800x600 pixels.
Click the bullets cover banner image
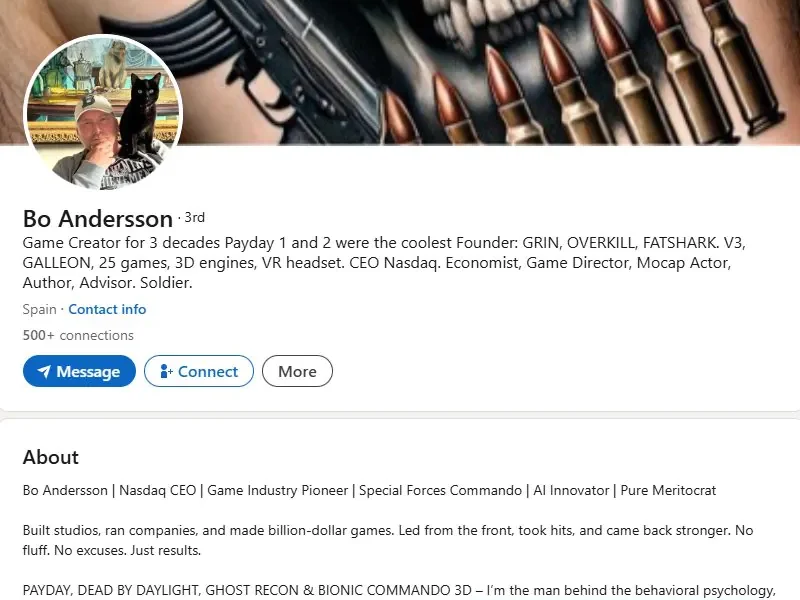pyautogui.click(x=490, y=71)
